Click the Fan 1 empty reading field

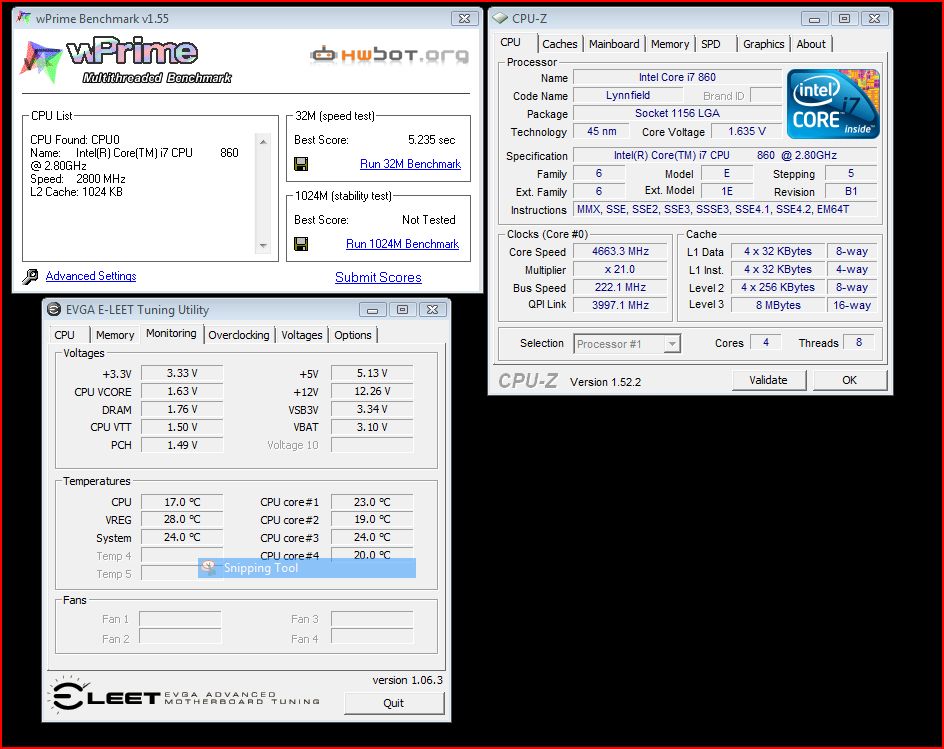tap(180, 619)
